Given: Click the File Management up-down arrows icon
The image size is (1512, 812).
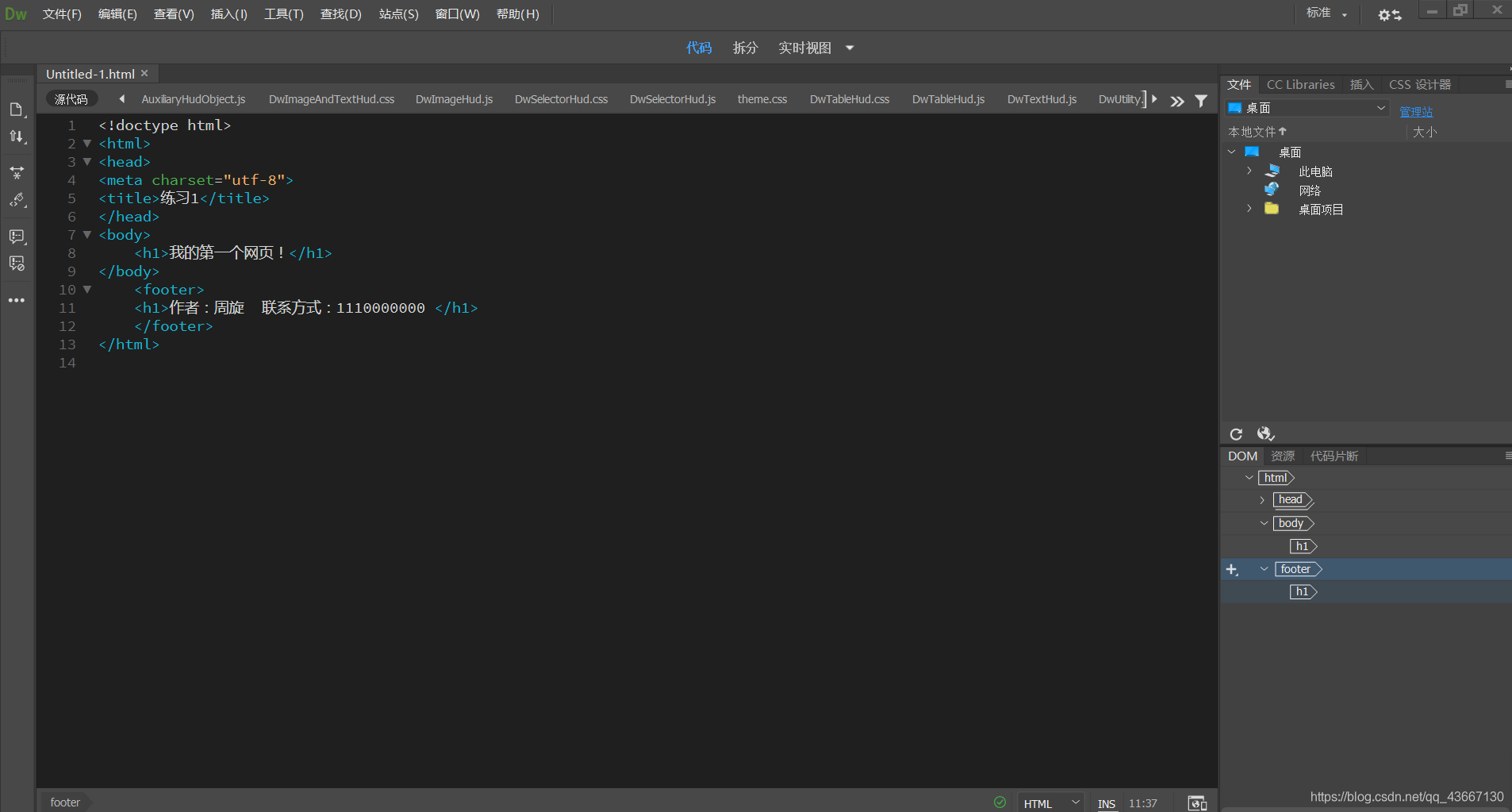Looking at the screenshot, I should [x=17, y=137].
